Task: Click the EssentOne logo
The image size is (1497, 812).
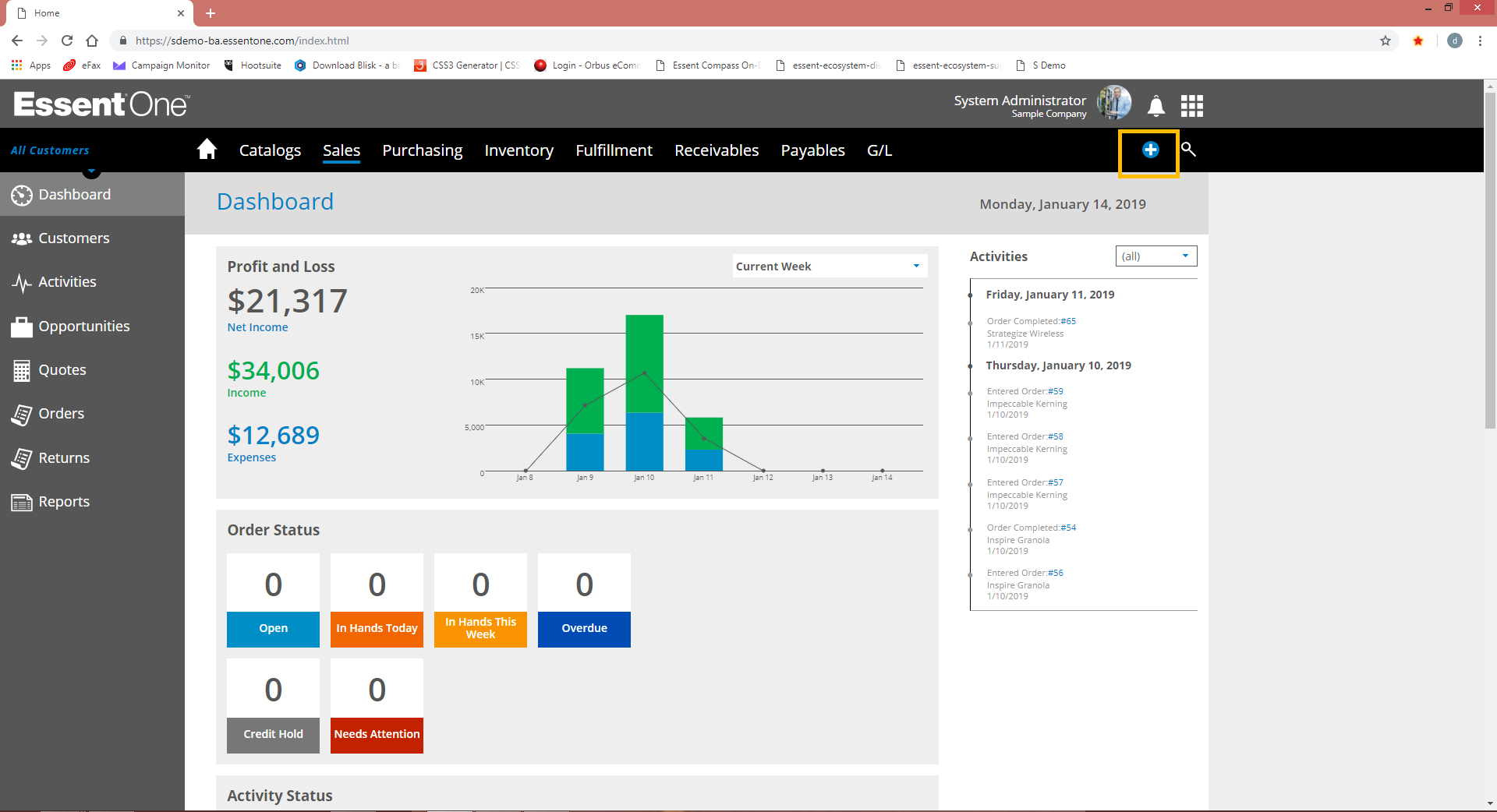Action: 101,104
